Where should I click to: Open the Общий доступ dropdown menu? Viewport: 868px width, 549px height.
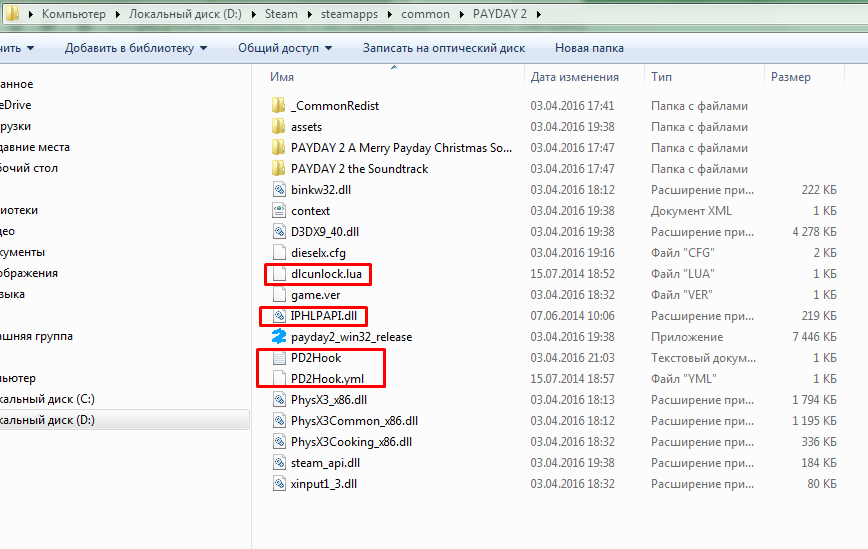point(285,48)
